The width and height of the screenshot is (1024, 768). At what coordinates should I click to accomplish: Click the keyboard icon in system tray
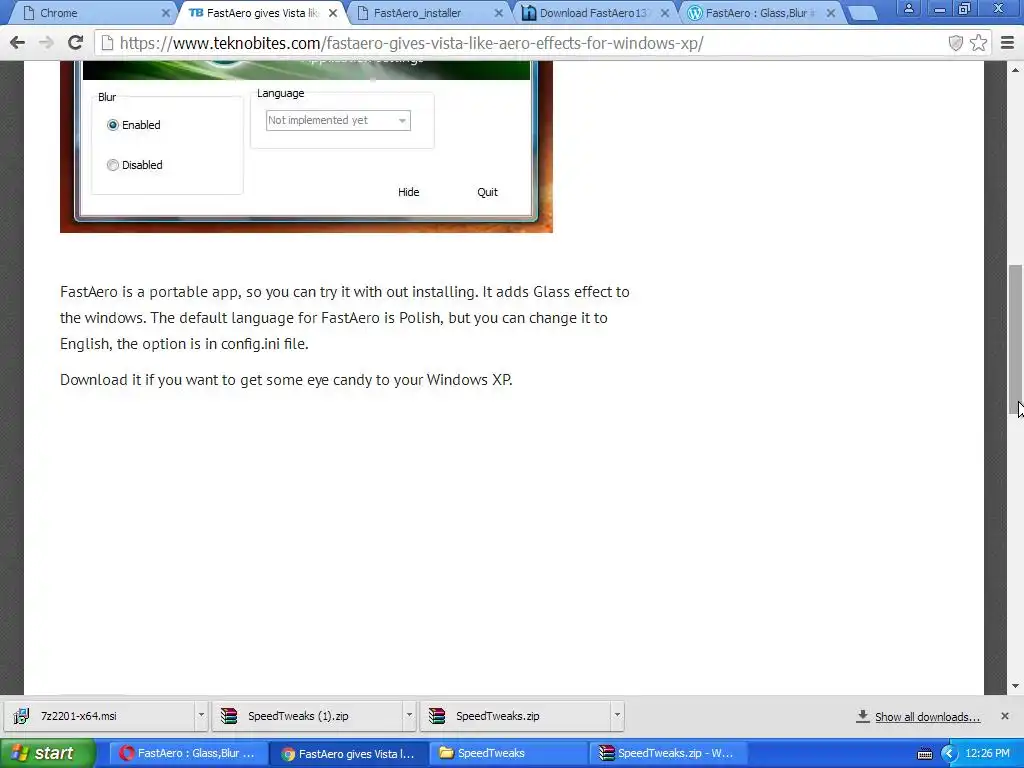pyautogui.click(x=925, y=754)
